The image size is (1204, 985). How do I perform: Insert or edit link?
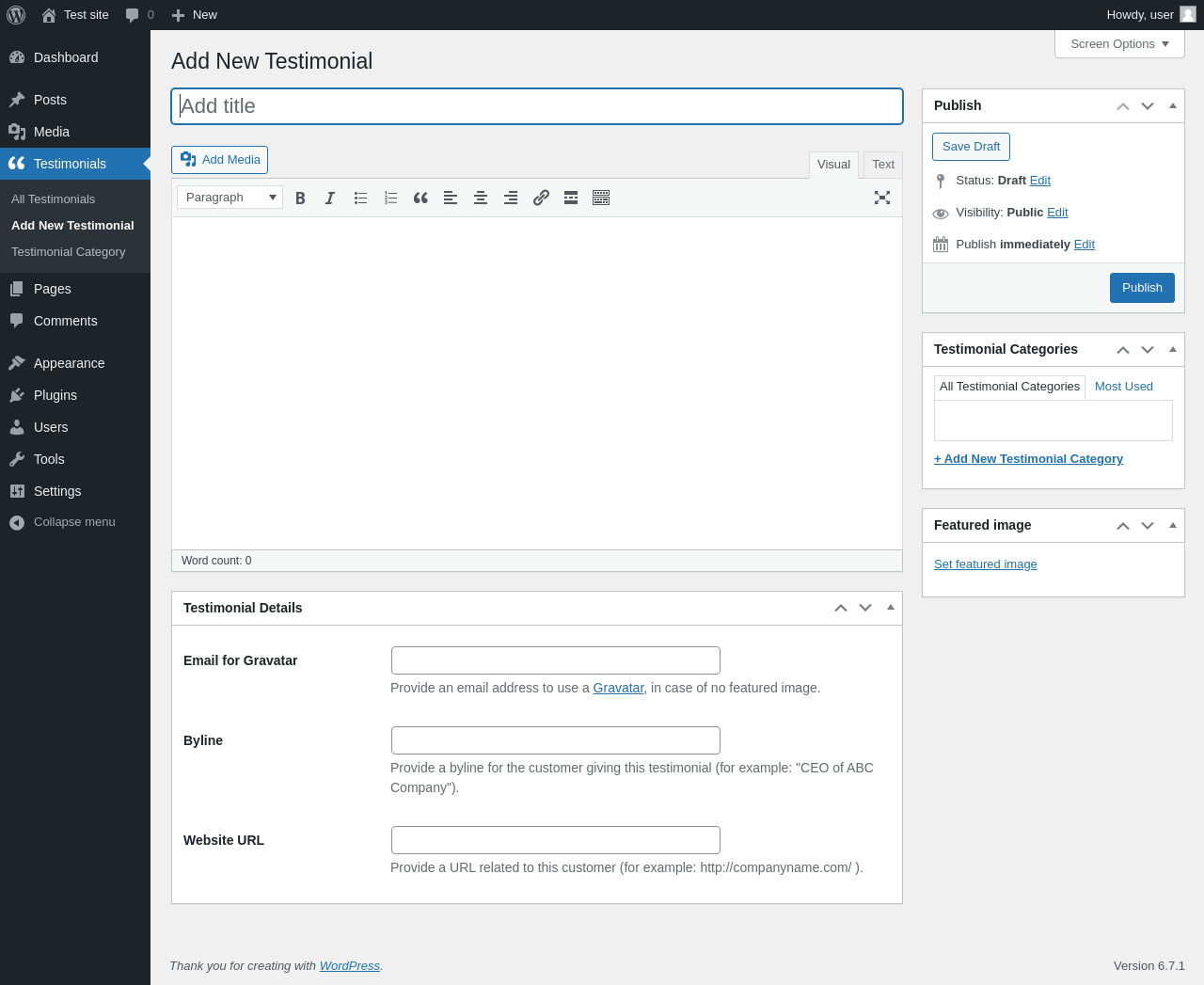541,198
